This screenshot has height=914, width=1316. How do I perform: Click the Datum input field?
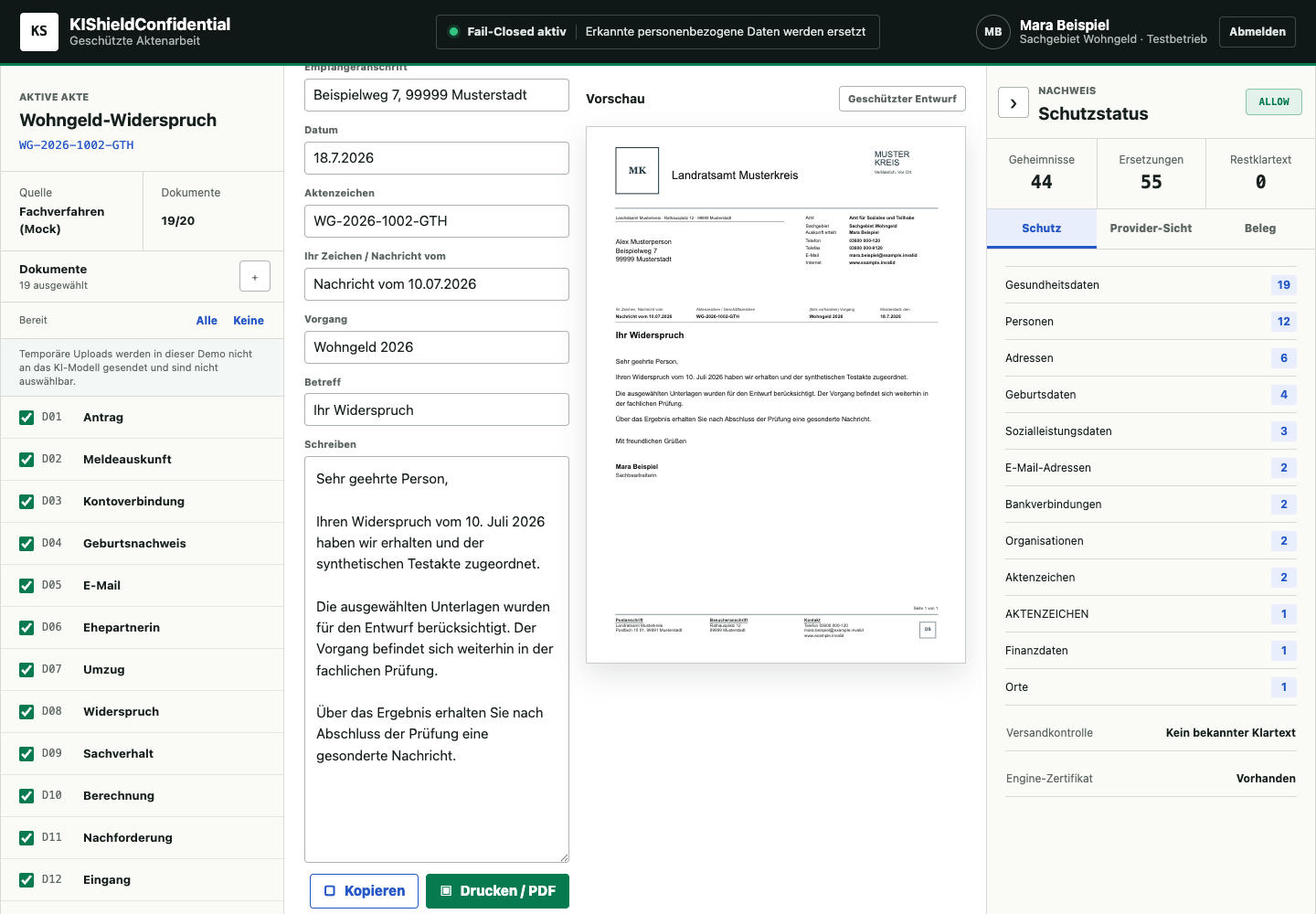437,158
